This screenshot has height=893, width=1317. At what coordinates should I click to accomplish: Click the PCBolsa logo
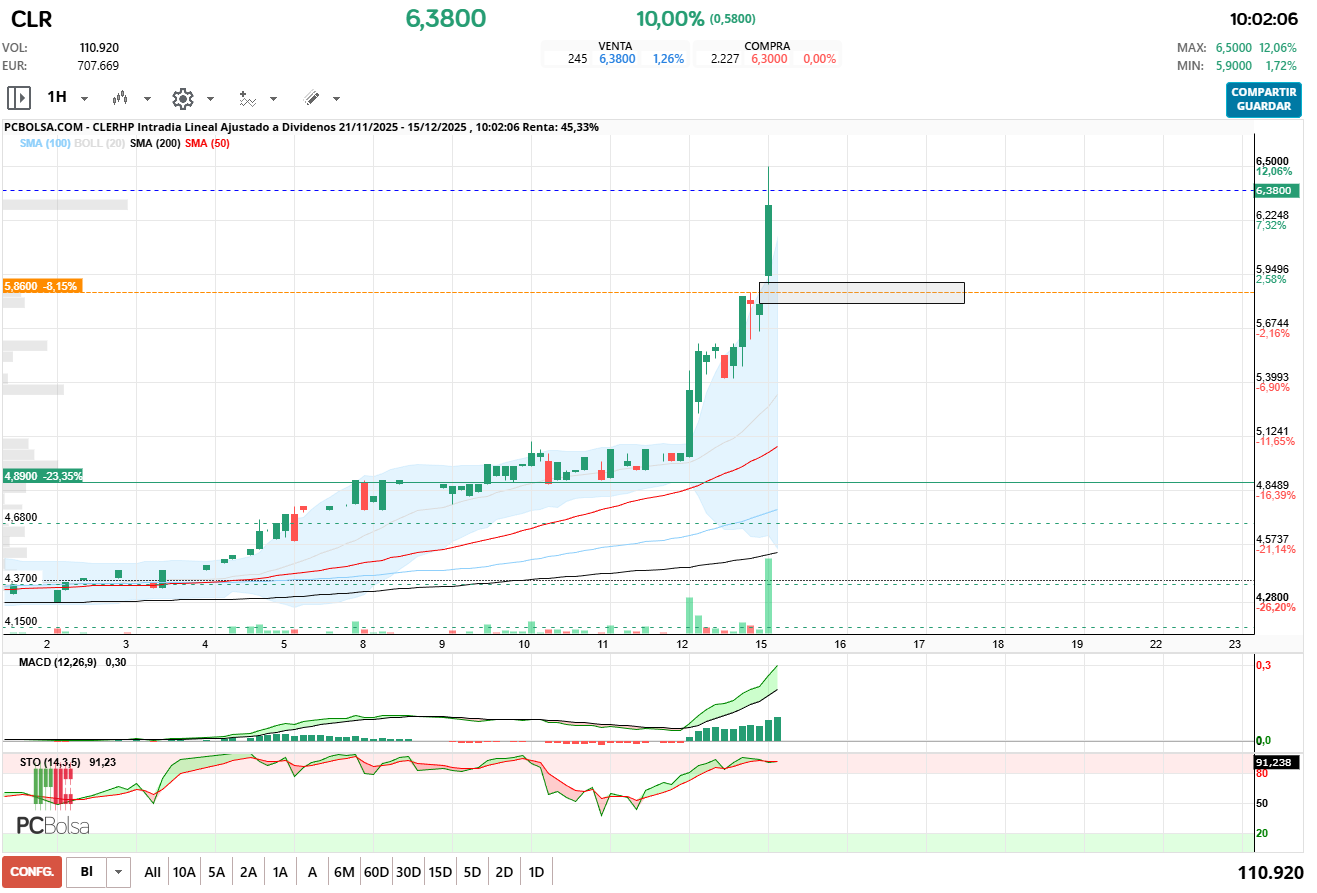[x=53, y=825]
